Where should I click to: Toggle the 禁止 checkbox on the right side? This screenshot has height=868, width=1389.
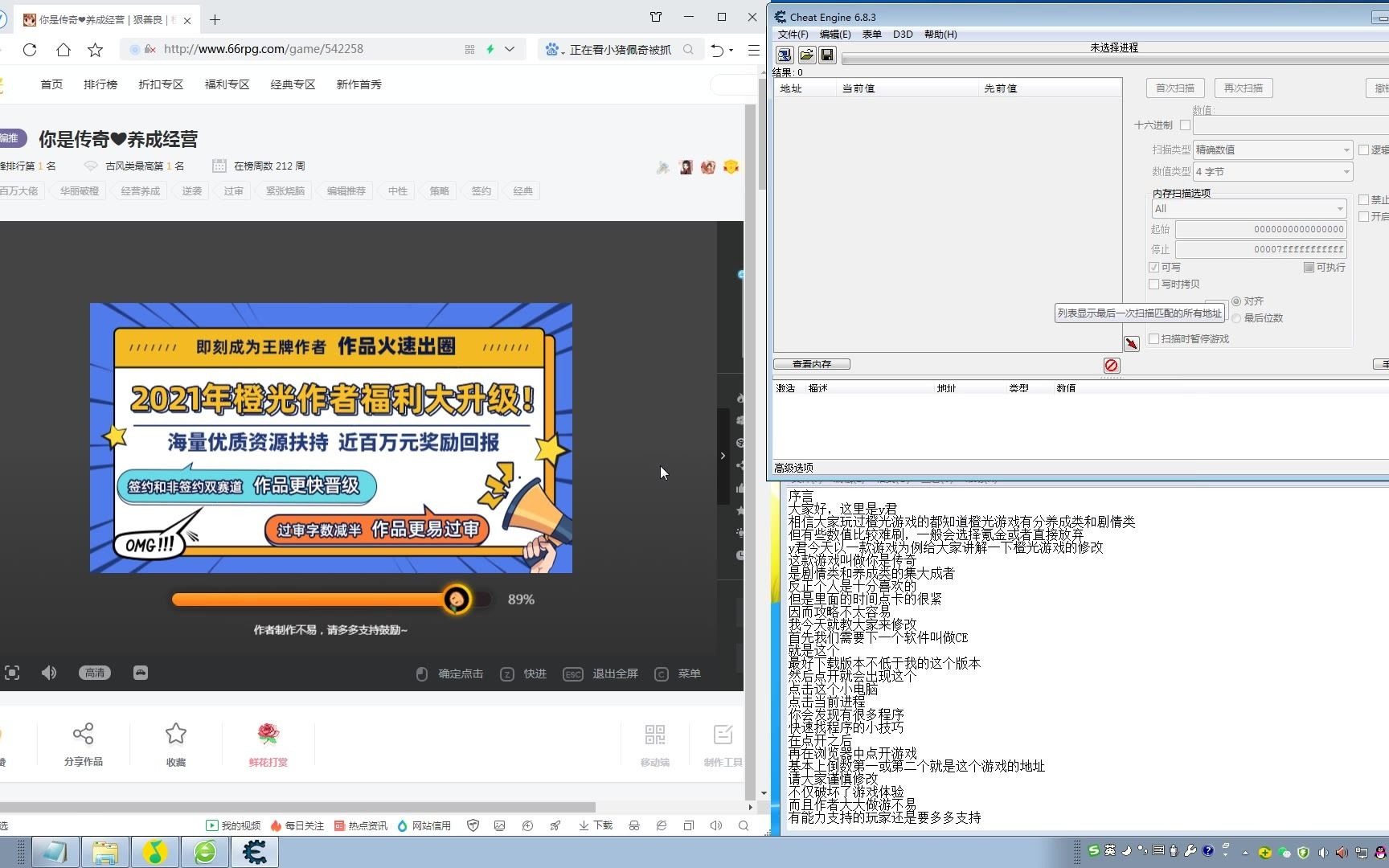[1364, 200]
